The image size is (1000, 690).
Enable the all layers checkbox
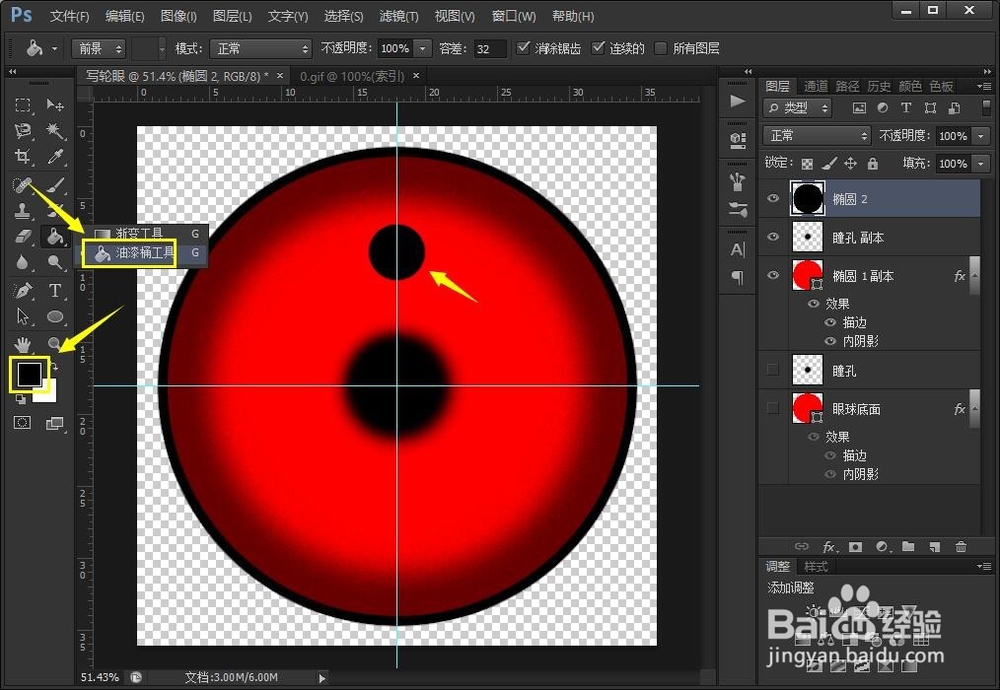[x=661, y=48]
